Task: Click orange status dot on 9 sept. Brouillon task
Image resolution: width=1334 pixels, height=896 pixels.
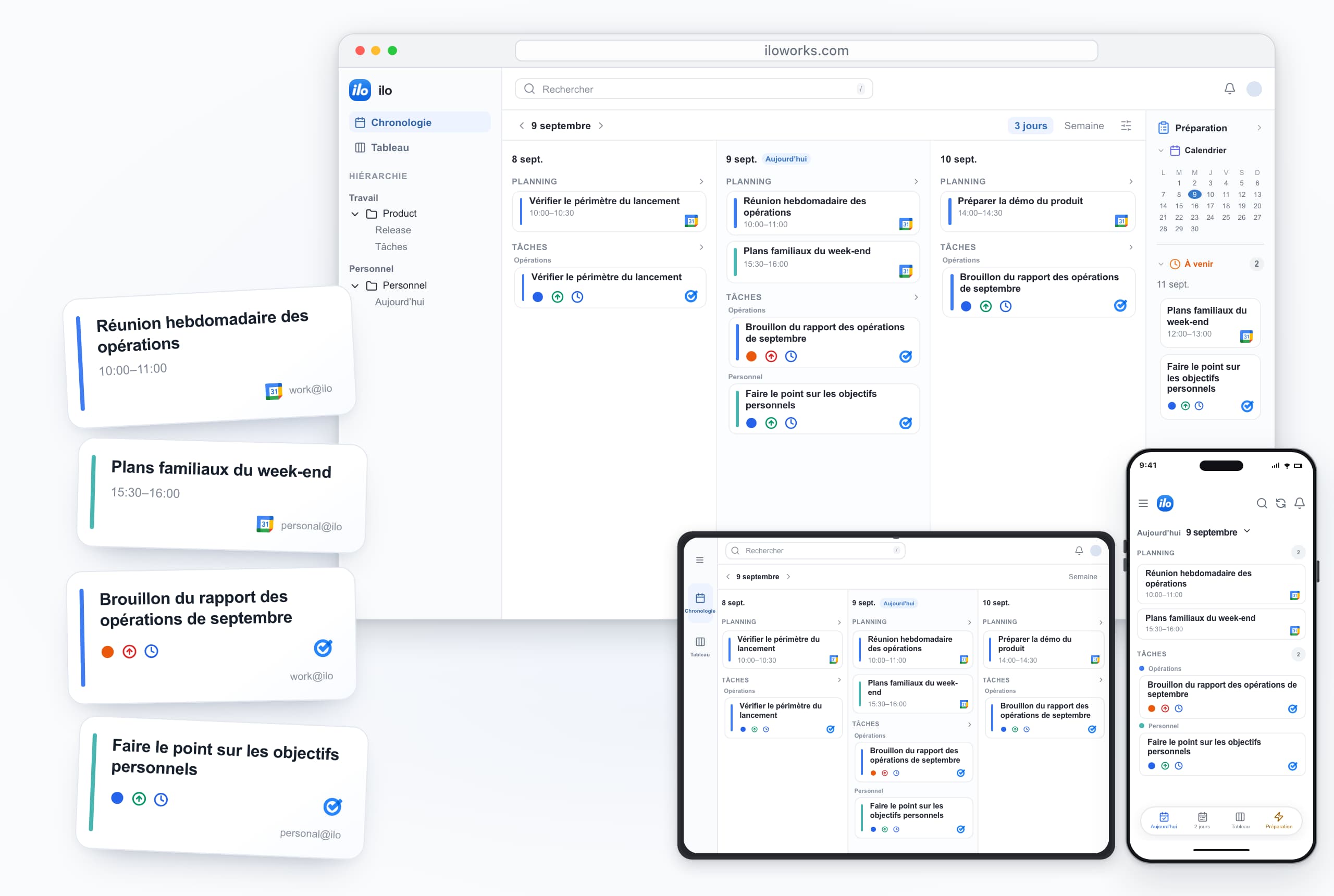Action: 751,356
